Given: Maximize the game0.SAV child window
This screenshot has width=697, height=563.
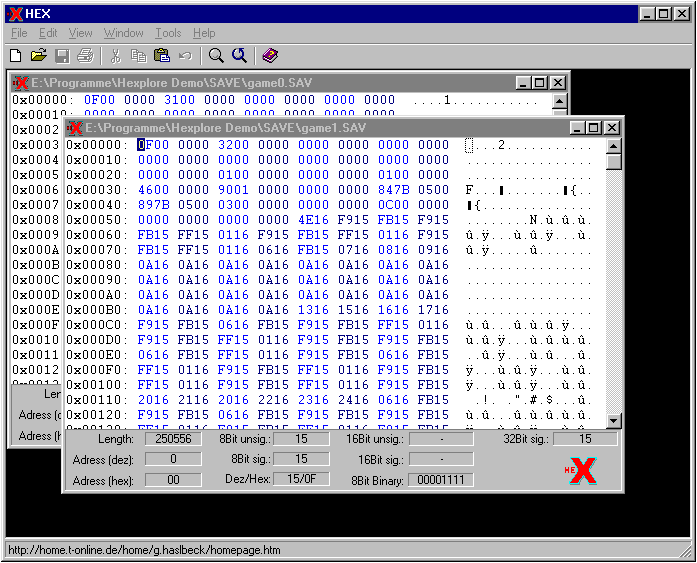Looking at the screenshot, I should [x=539, y=83].
